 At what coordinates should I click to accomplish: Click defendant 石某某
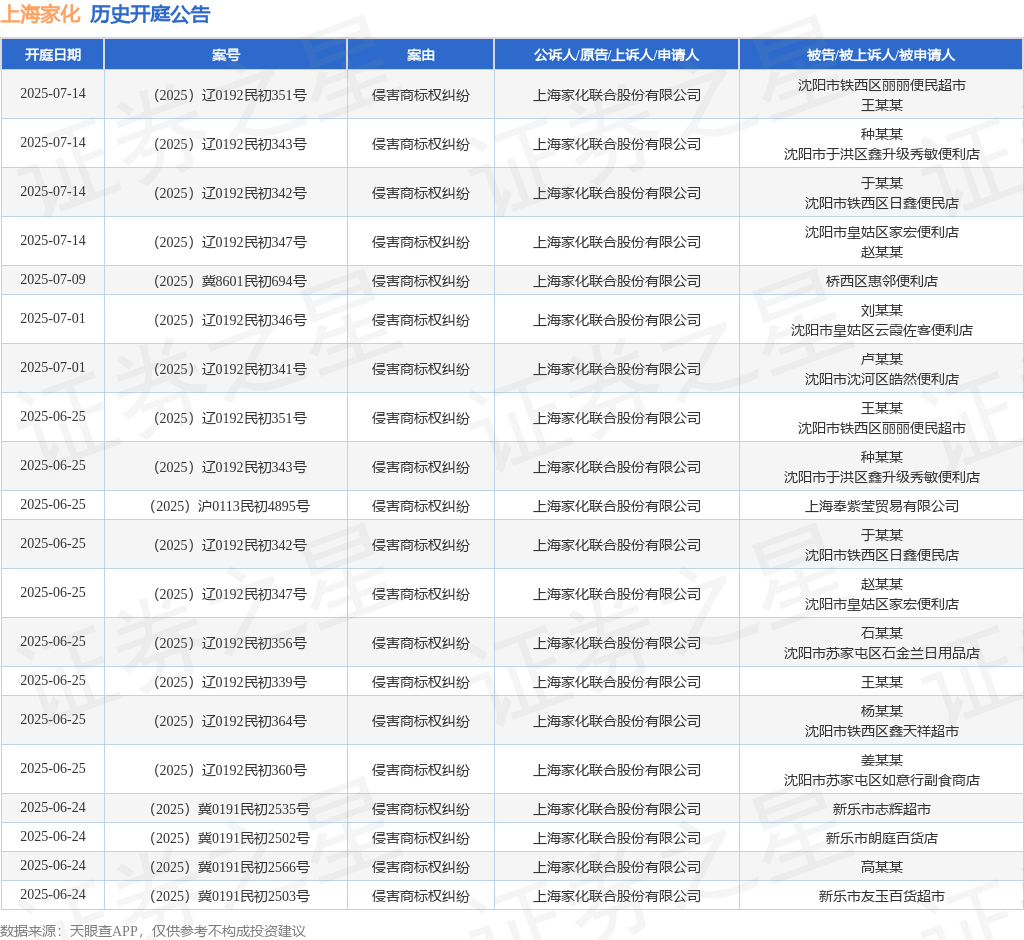pos(882,632)
